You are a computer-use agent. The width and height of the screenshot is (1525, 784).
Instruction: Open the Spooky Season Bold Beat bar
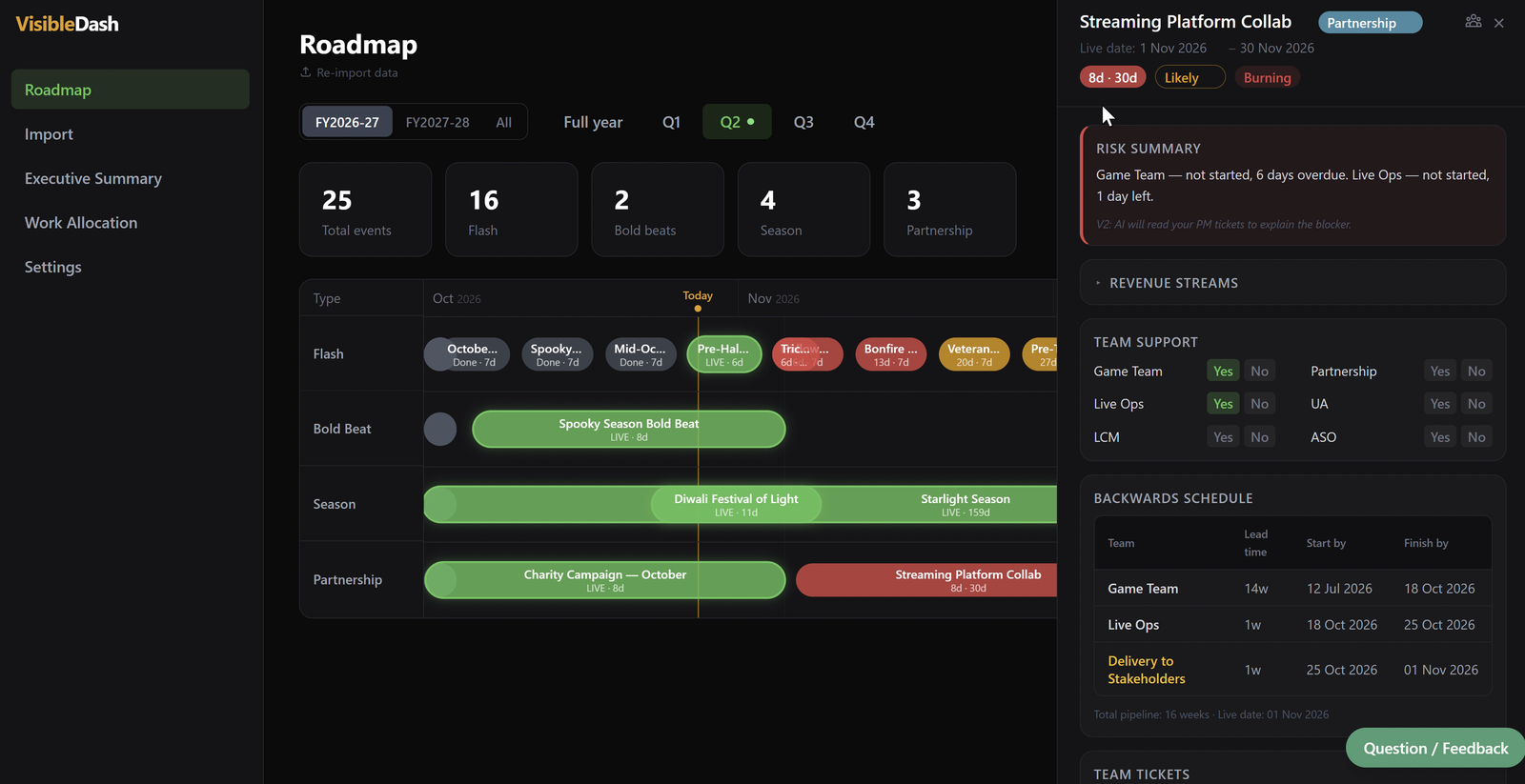point(629,429)
